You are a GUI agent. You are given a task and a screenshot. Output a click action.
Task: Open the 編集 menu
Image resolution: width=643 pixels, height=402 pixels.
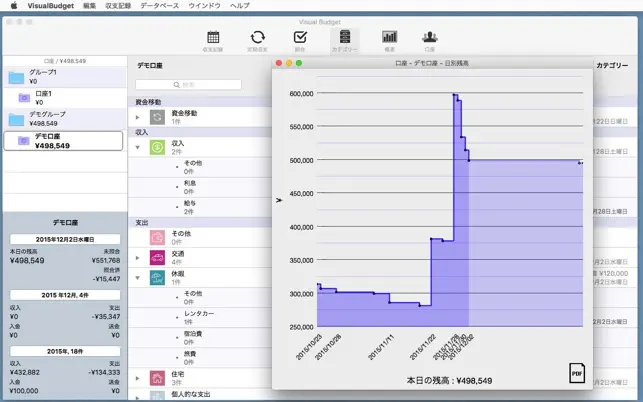[89, 5]
